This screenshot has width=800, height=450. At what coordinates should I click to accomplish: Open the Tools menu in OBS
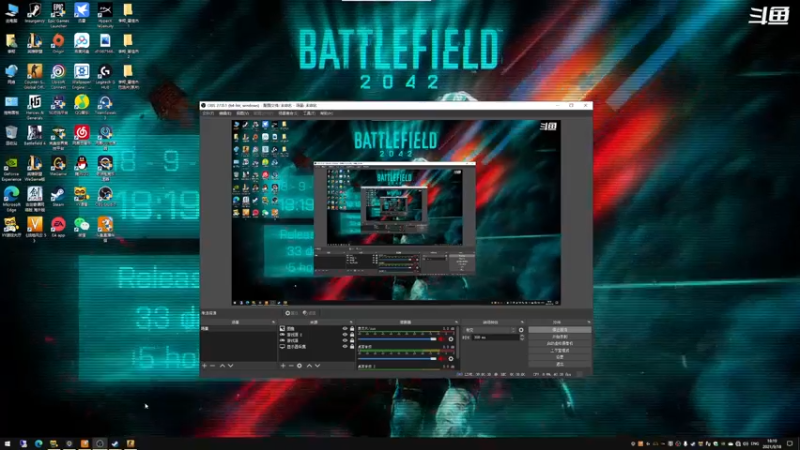tap(309, 113)
